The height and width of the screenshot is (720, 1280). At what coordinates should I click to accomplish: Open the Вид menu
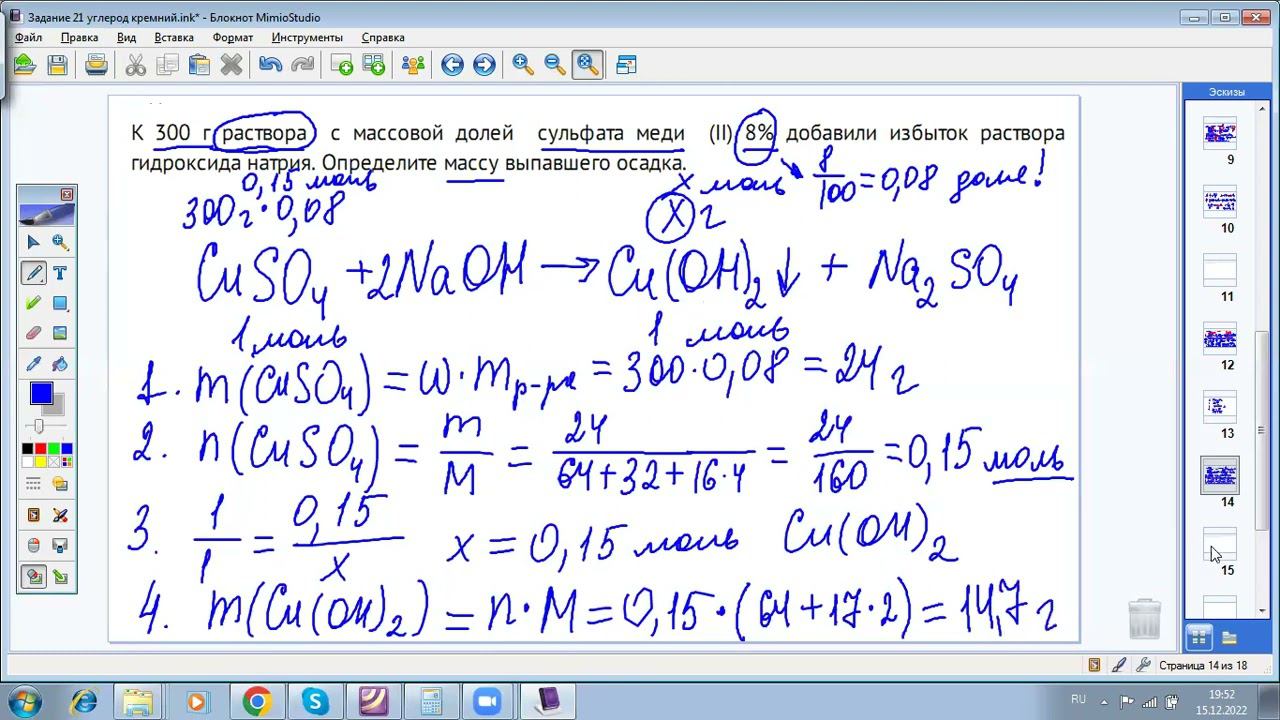click(x=126, y=37)
